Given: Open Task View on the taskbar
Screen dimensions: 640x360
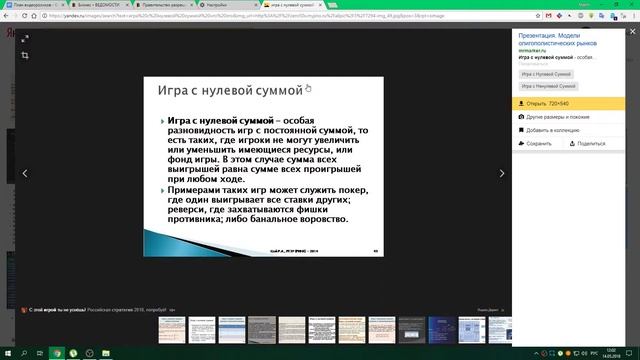Looking at the screenshot, I should [40, 353].
